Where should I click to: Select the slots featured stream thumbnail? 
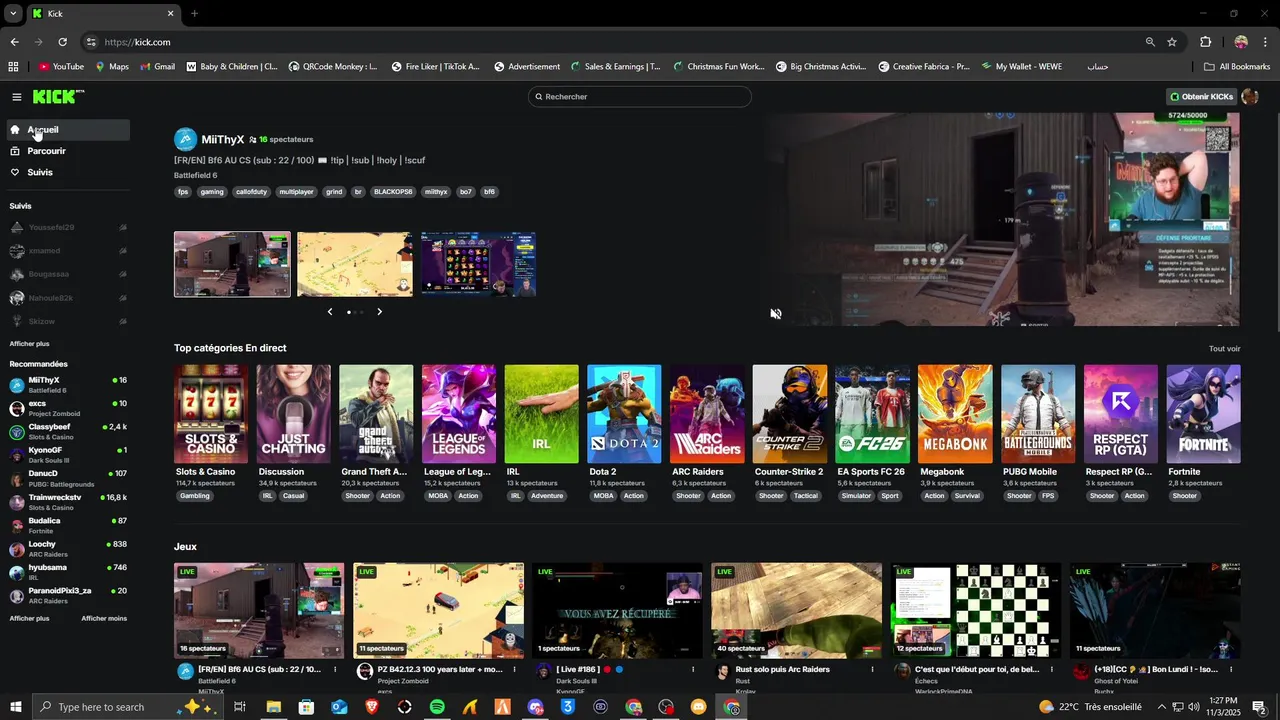[x=478, y=264]
